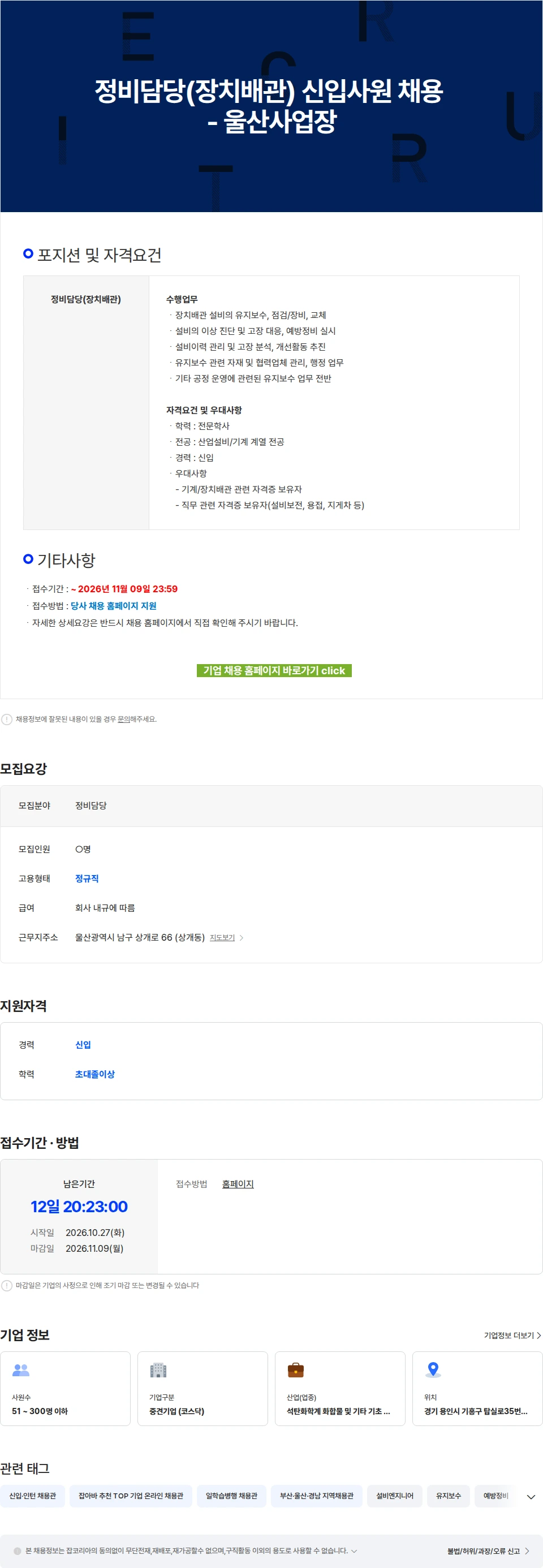Click the address 울산광역시 남구 상개로 66

139,937
